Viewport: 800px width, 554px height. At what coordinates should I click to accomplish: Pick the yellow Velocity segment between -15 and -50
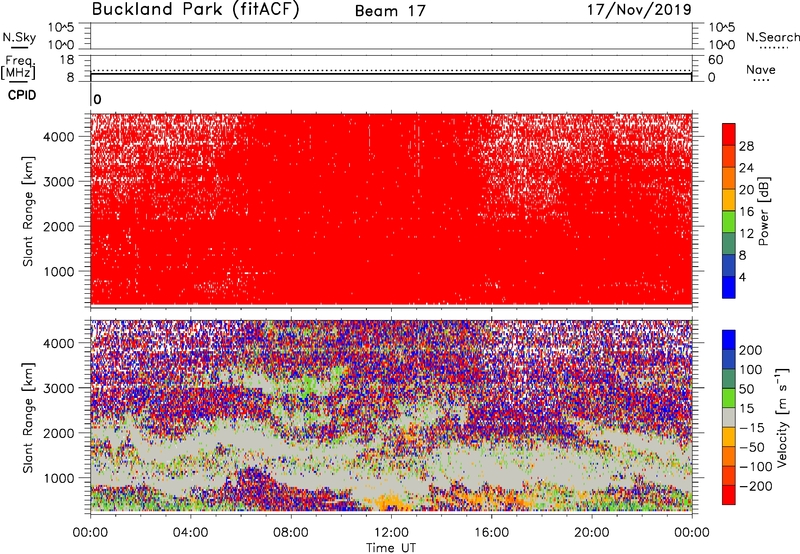point(729,436)
